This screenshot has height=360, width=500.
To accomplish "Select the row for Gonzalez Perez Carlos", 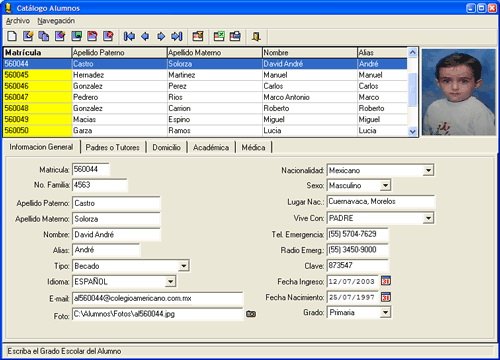I will (x=205, y=86).
